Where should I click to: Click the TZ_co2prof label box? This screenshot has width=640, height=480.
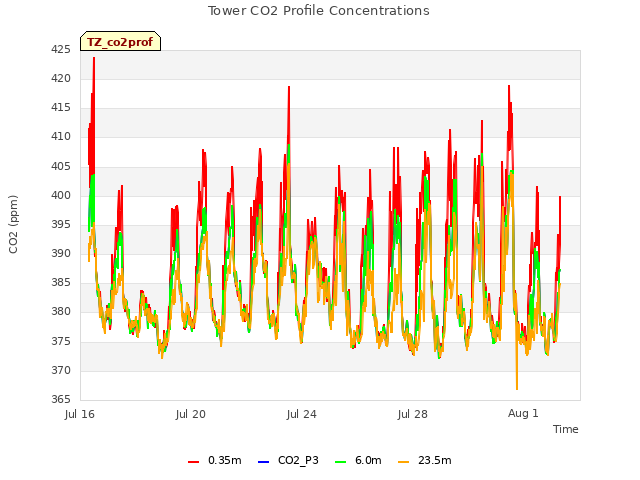[x=120, y=41]
